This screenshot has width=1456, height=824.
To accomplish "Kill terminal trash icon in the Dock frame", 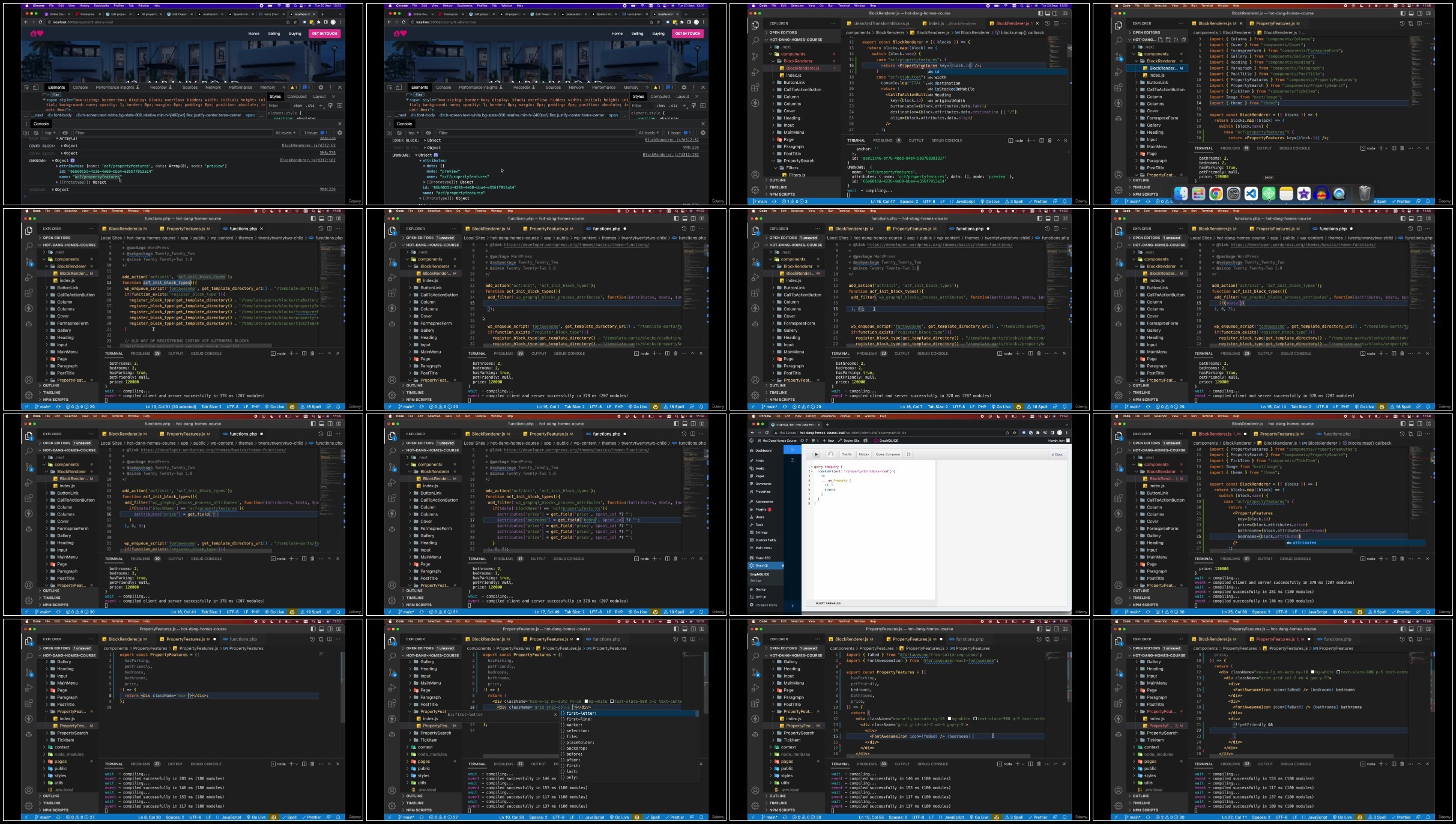I will pyautogui.click(x=1402, y=148).
